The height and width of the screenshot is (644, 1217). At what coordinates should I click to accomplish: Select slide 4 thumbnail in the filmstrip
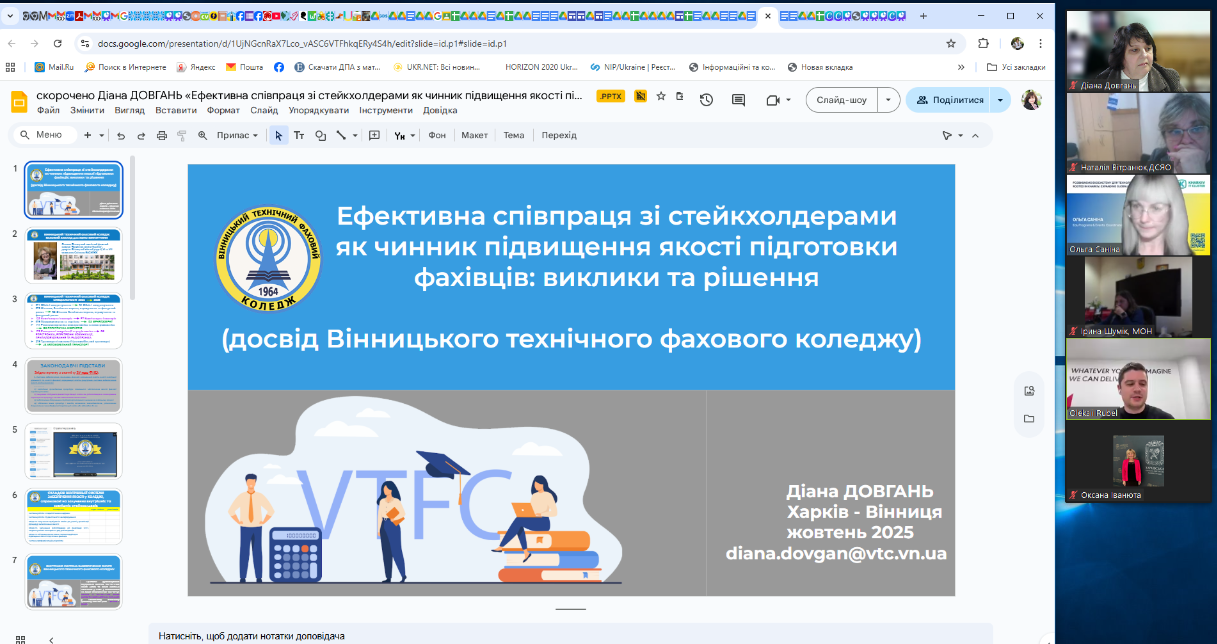tap(73, 386)
